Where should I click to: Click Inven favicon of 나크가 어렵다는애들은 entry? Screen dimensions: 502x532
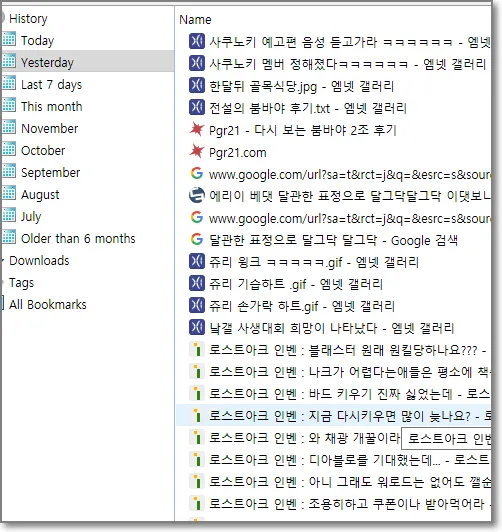(x=197, y=372)
